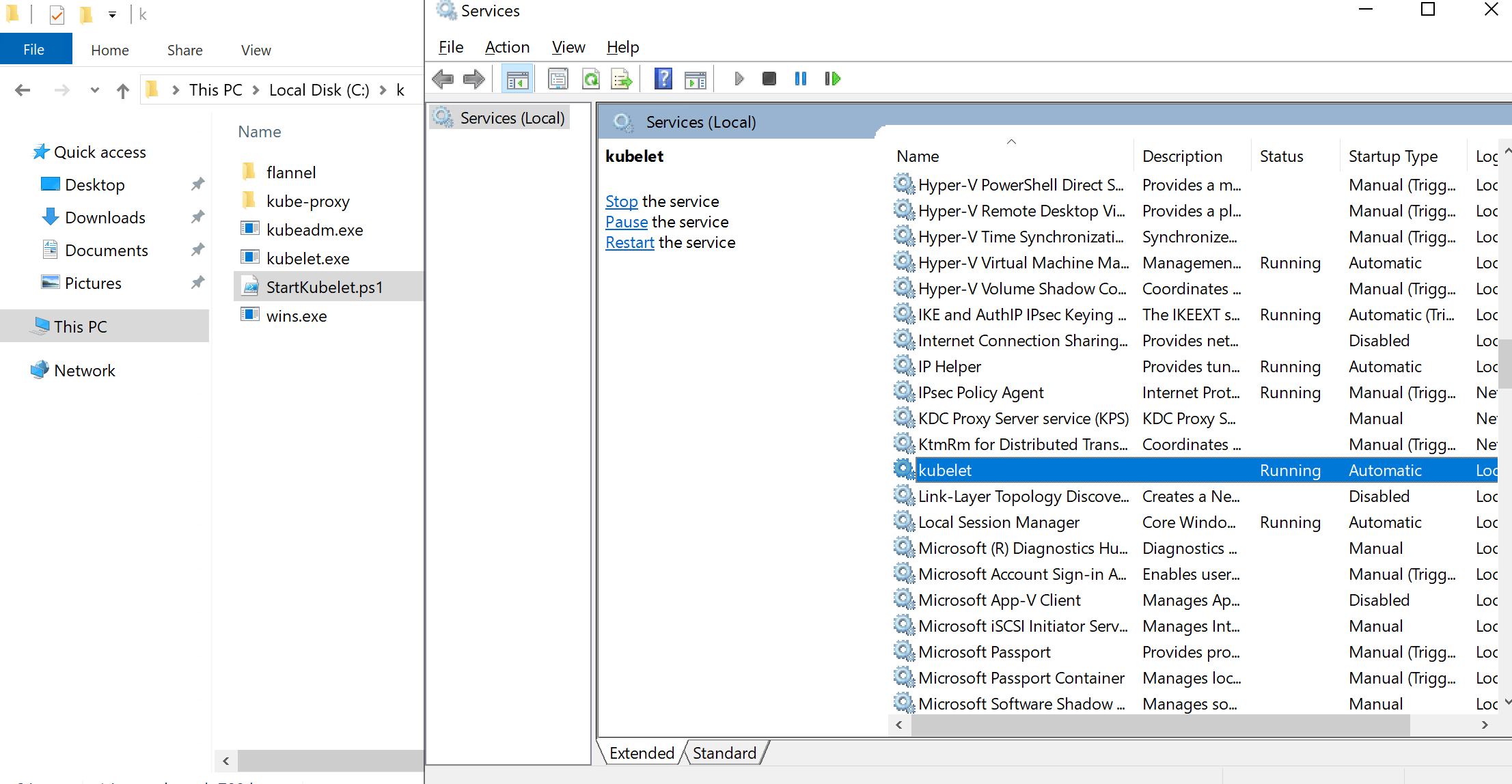Open Properties via Services toolbar icon
This screenshot has height=784, width=1512.
[558, 79]
